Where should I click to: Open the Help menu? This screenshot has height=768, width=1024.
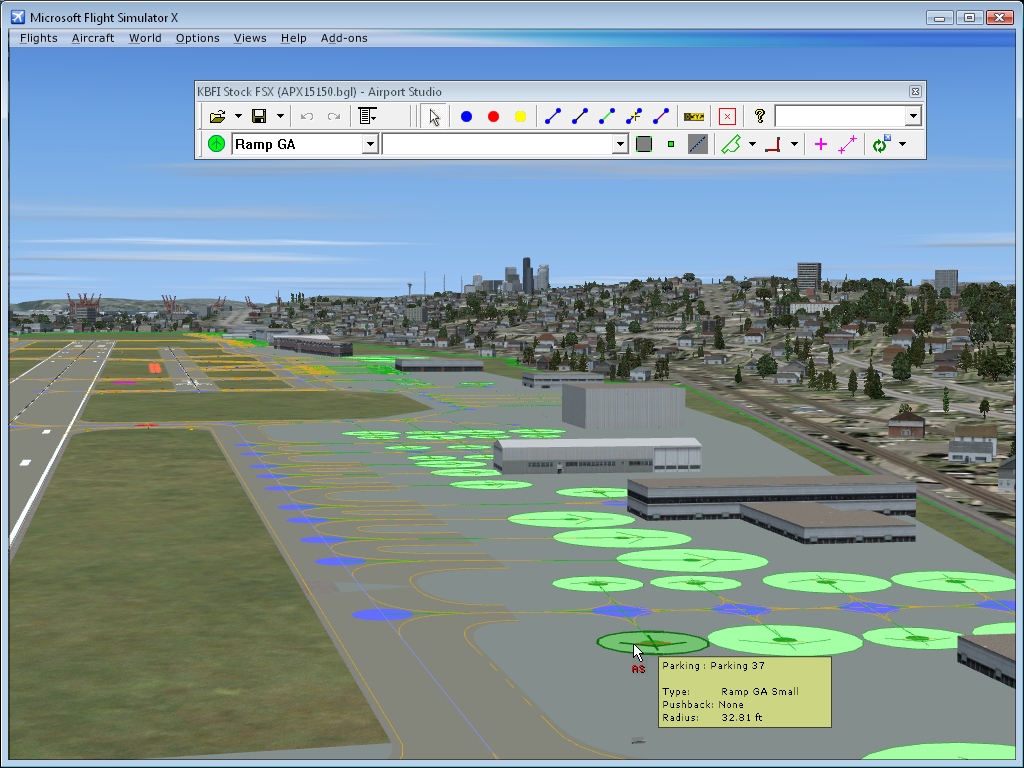pyautogui.click(x=293, y=38)
